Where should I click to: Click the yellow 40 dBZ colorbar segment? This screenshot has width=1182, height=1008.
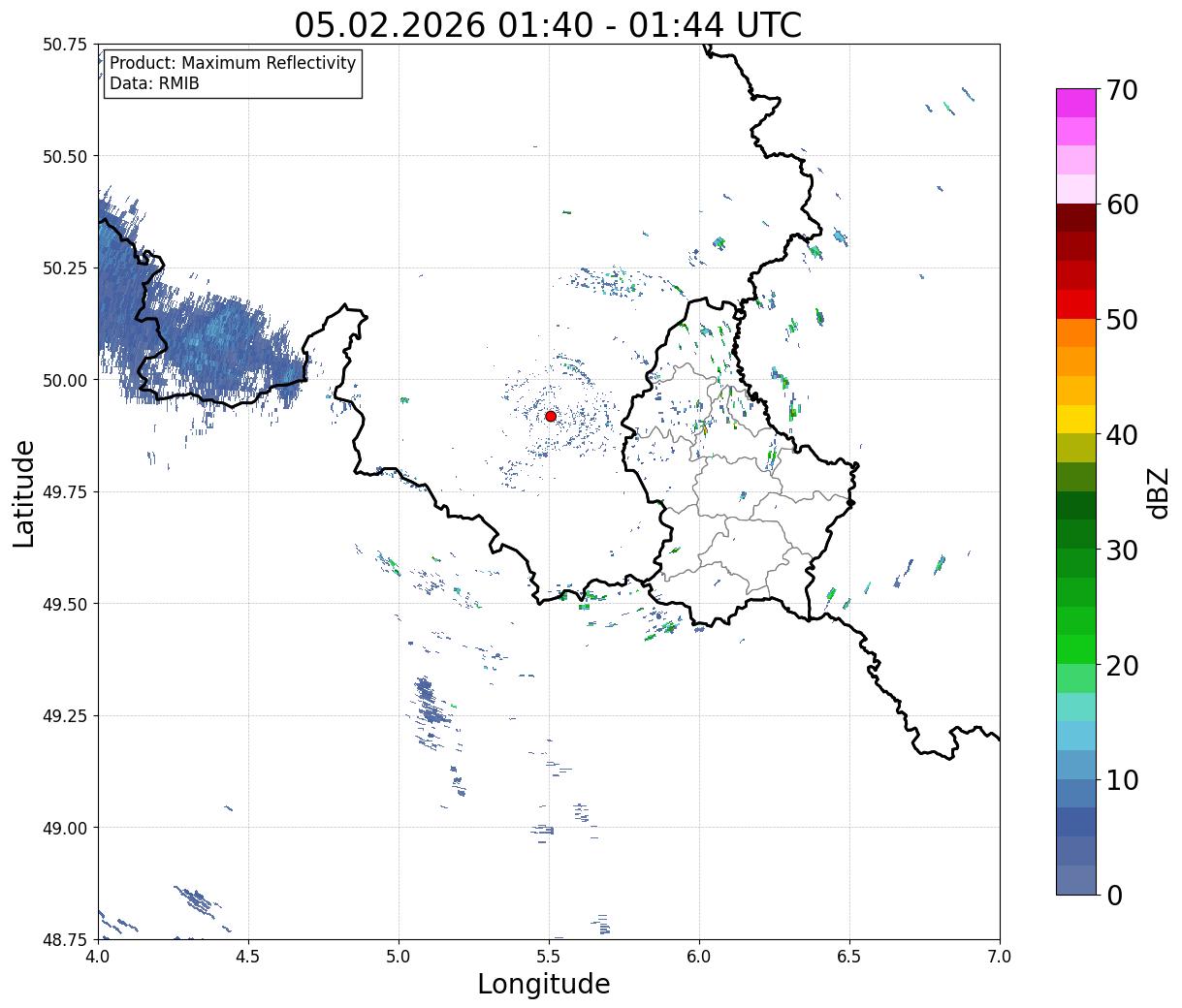(1076, 419)
